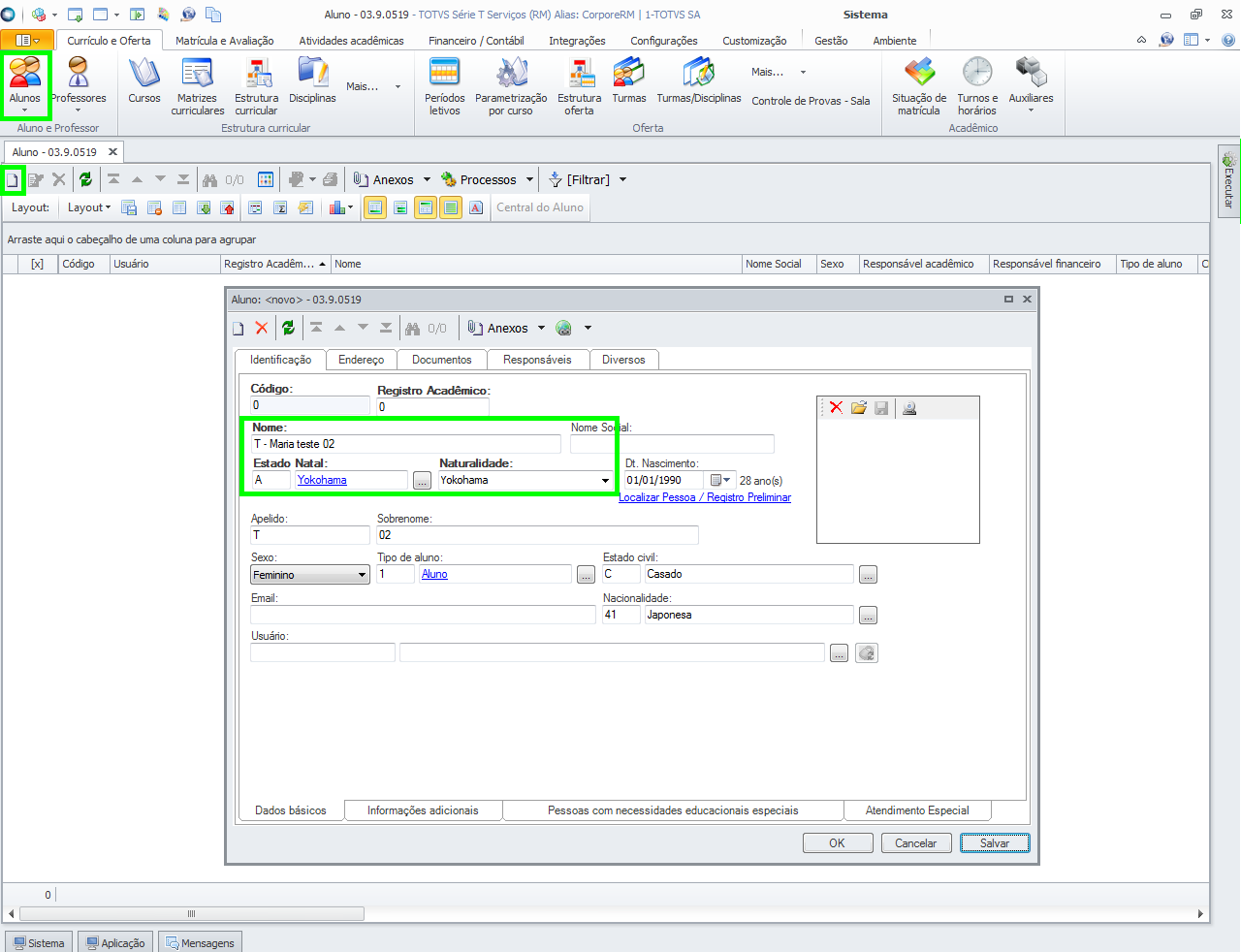Open the Disciplinas icon
The width and height of the screenshot is (1241, 952).
(x=312, y=80)
